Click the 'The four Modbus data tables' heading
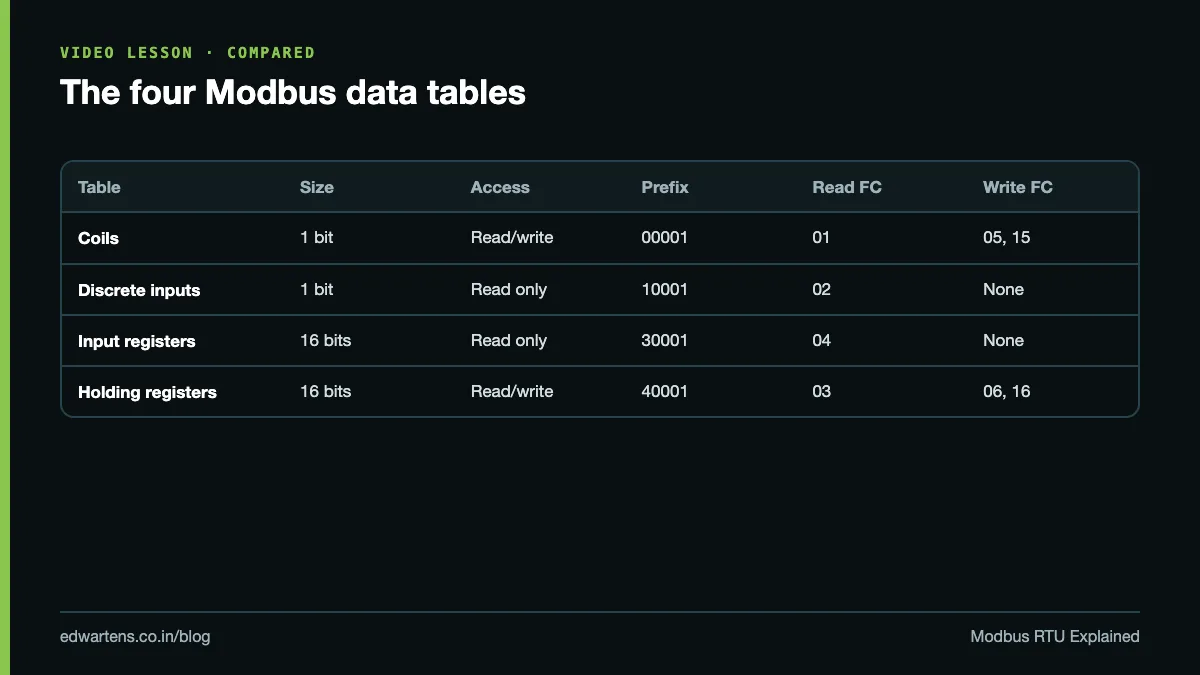This screenshot has width=1200, height=675. click(293, 93)
